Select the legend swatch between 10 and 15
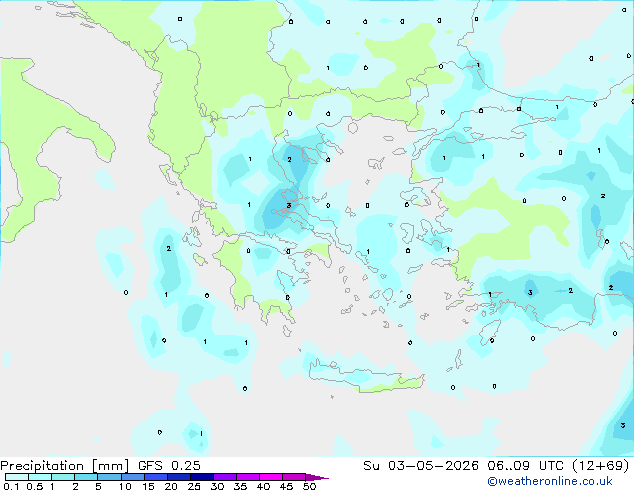The image size is (634, 490). tap(133, 477)
